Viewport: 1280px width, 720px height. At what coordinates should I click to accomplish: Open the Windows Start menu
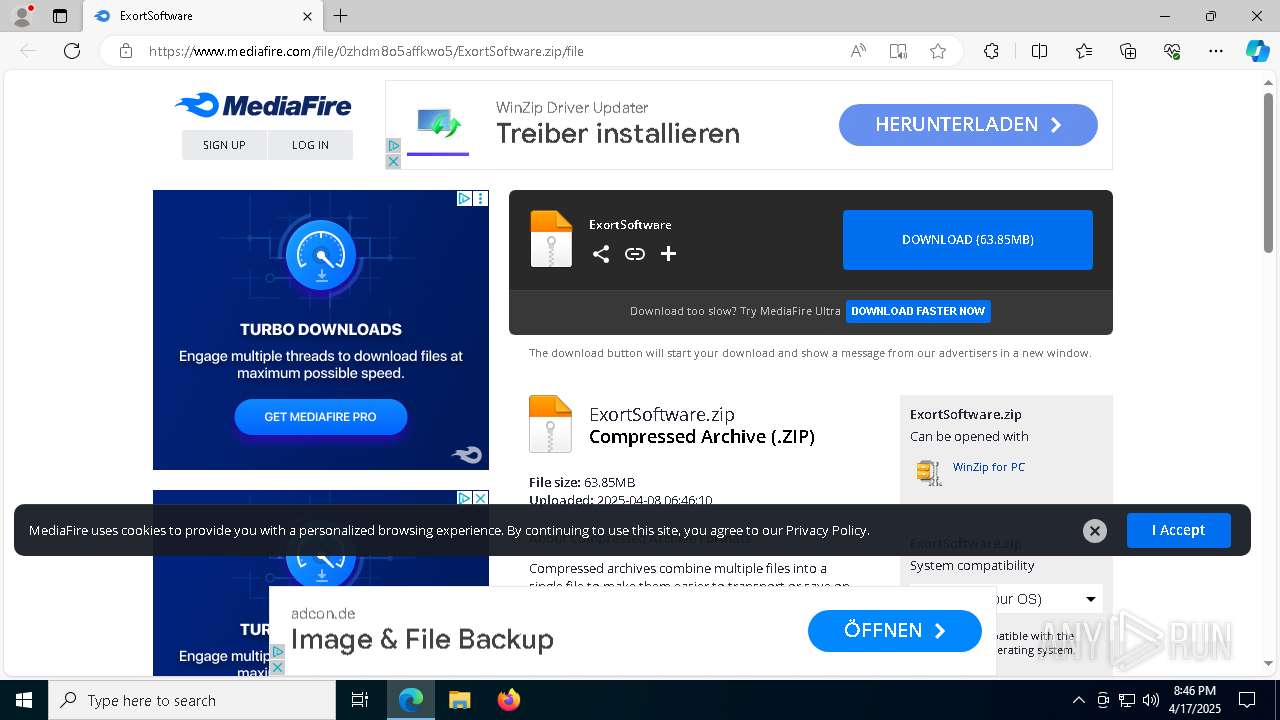click(x=24, y=700)
